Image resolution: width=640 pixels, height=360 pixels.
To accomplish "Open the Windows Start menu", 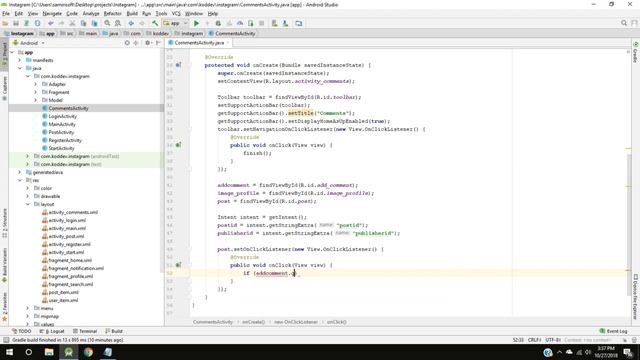I will pyautogui.click(x=9, y=352).
